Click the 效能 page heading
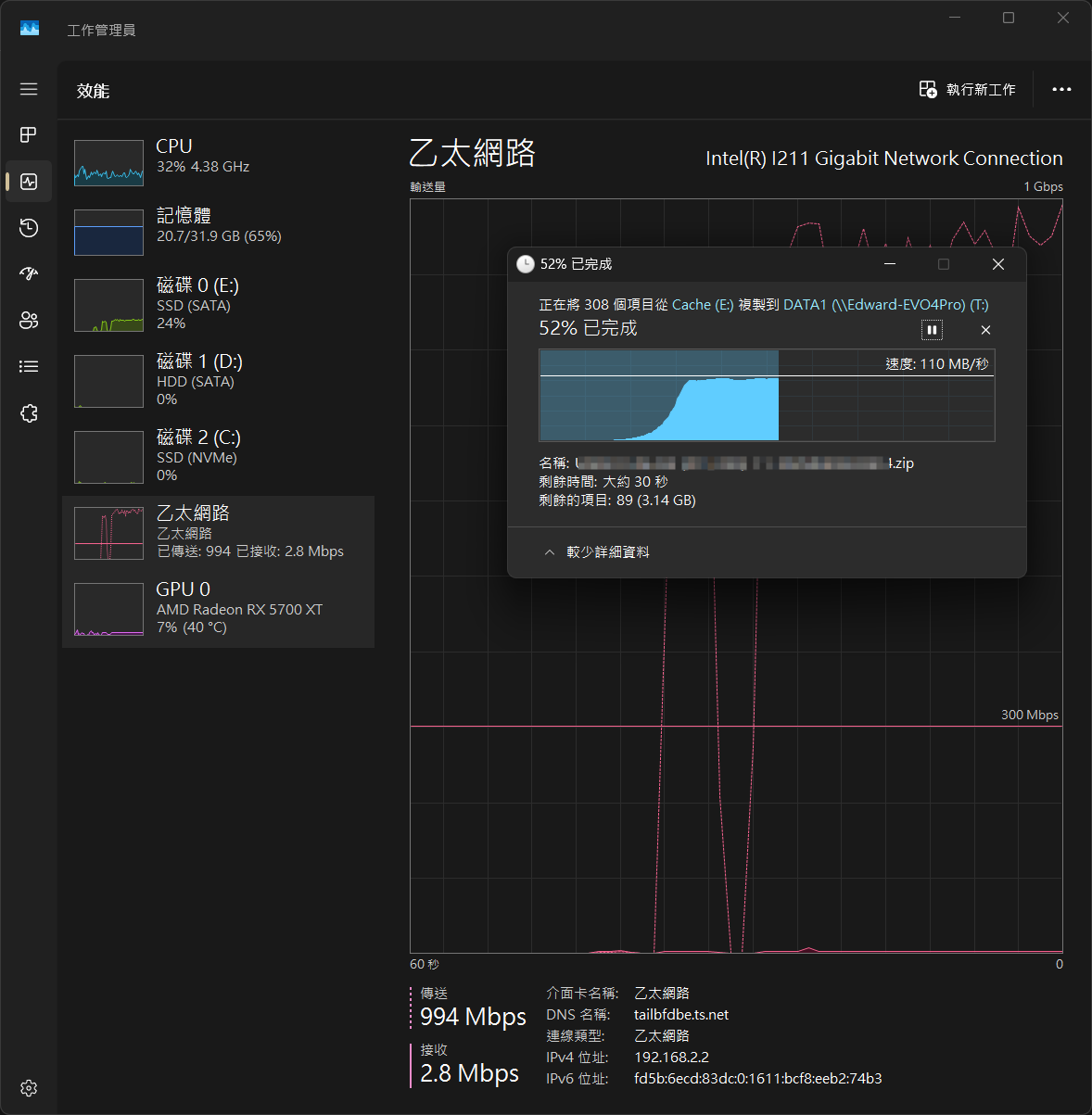 click(93, 91)
